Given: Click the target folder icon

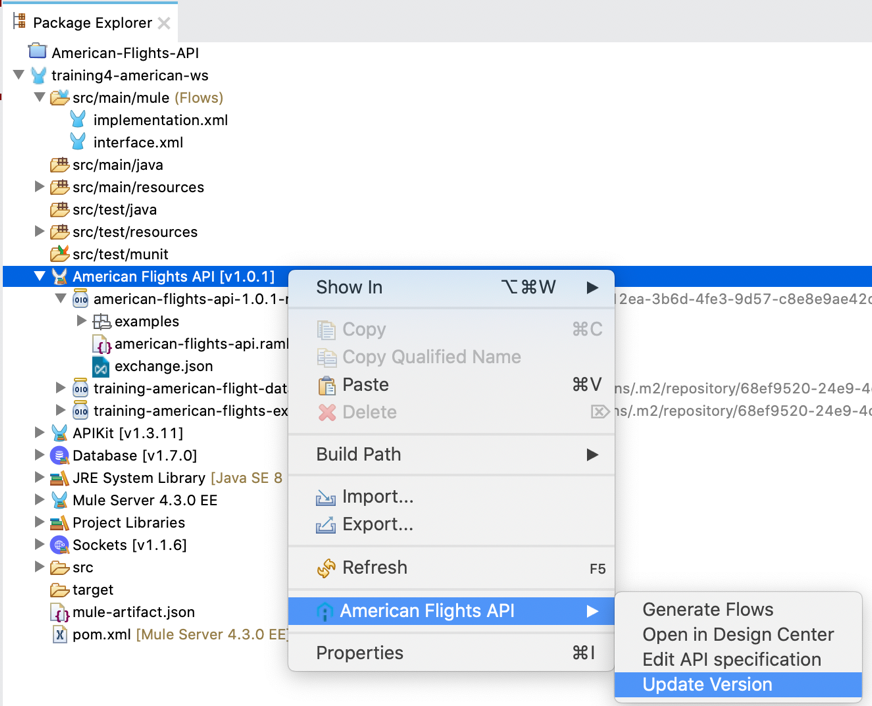Looking at the screenshot, I should pos(60,589).
